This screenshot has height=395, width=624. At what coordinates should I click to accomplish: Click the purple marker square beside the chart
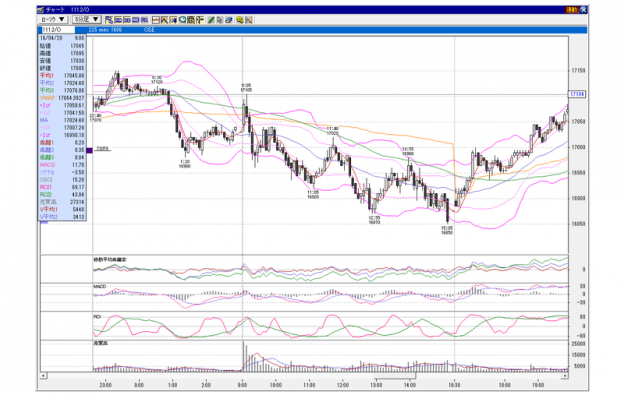tap(89, 150)
